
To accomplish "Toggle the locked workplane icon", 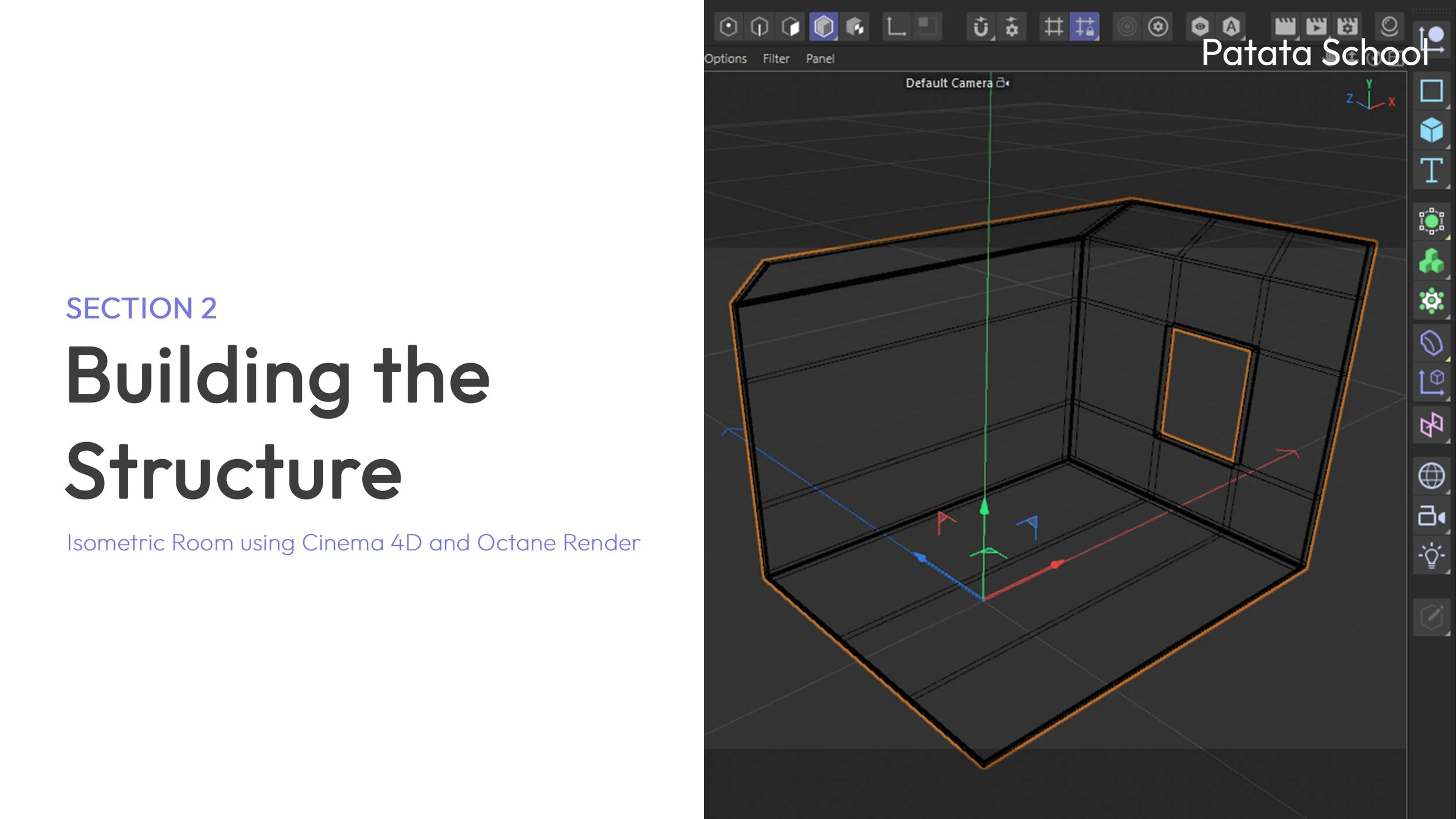I will coord(1084,27).
